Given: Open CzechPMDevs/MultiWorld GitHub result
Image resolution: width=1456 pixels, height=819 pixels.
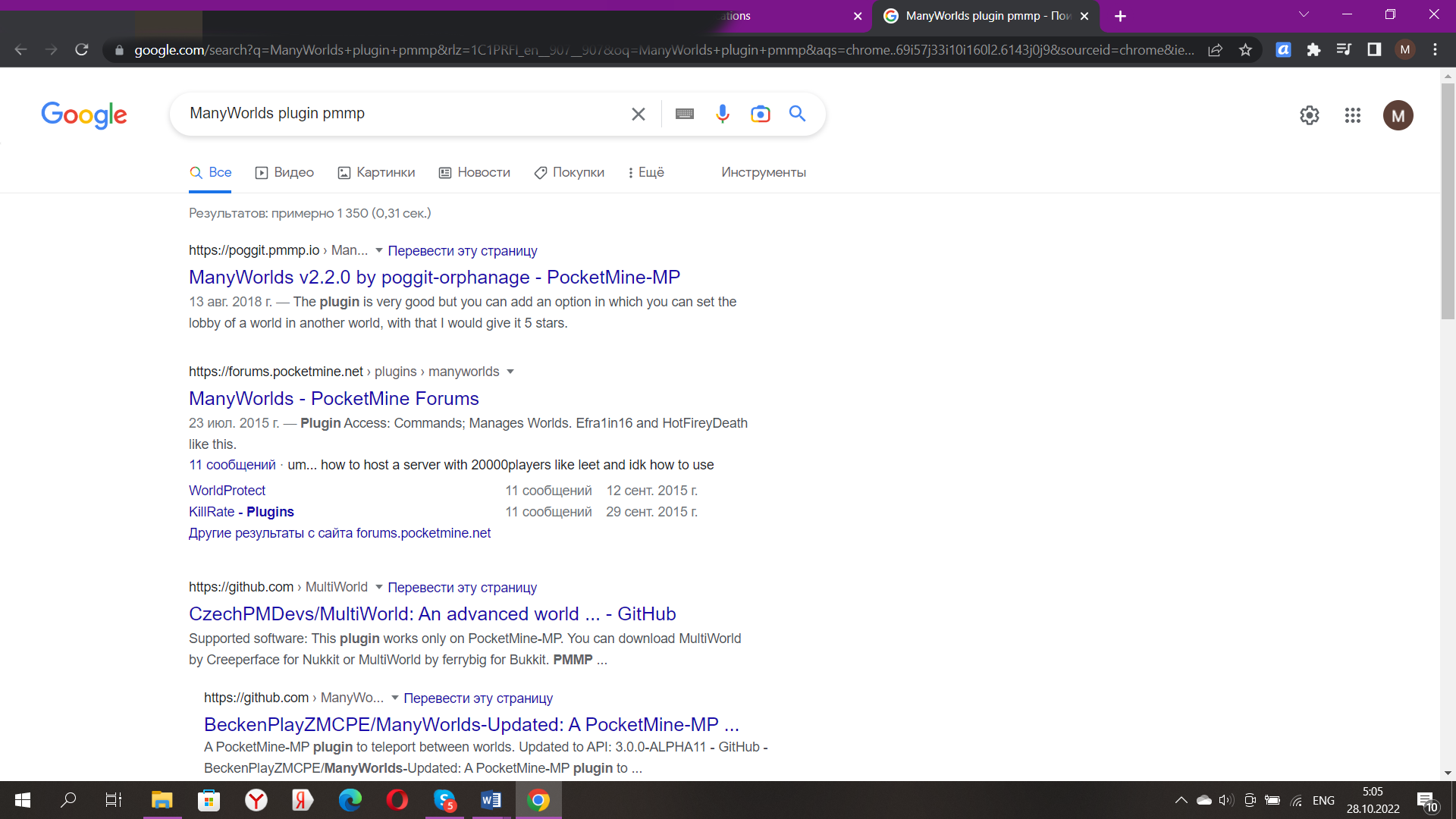Looking at the screenshot, I should click(432, 613).
